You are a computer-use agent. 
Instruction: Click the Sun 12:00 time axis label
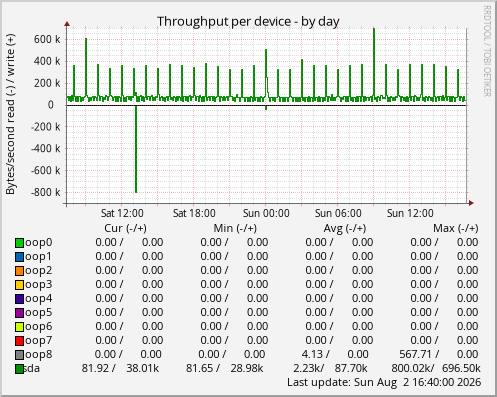coord(410,213)
